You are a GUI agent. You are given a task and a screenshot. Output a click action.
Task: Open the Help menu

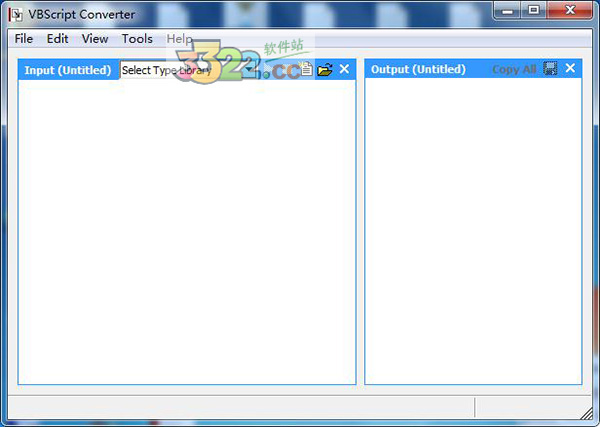tap(179, 39)
